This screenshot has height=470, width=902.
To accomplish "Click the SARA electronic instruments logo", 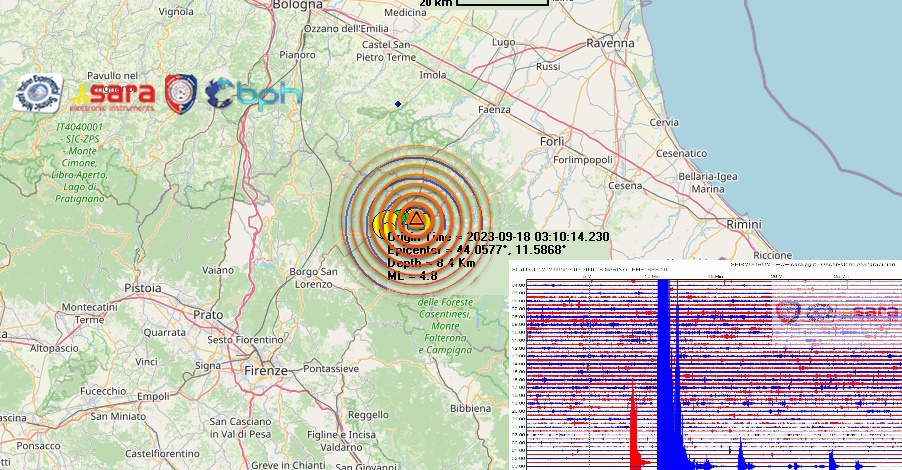I will tap(112, 94).
